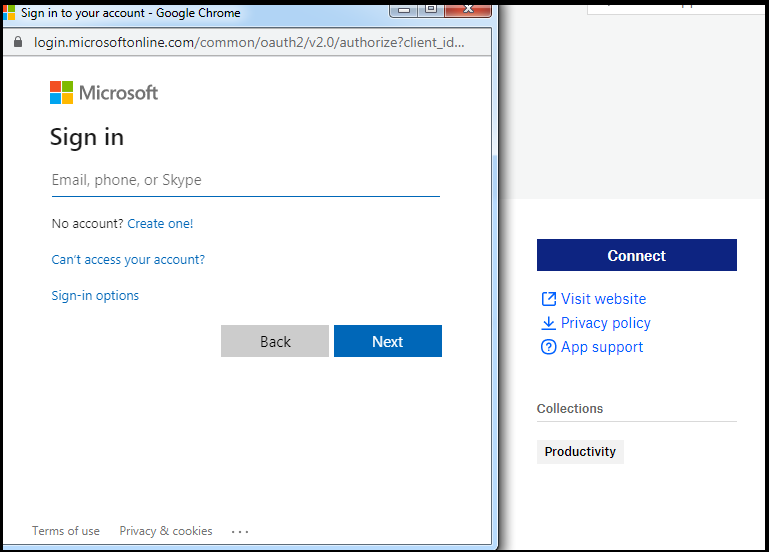
Task: Open Visit website link
Action: 603,299
